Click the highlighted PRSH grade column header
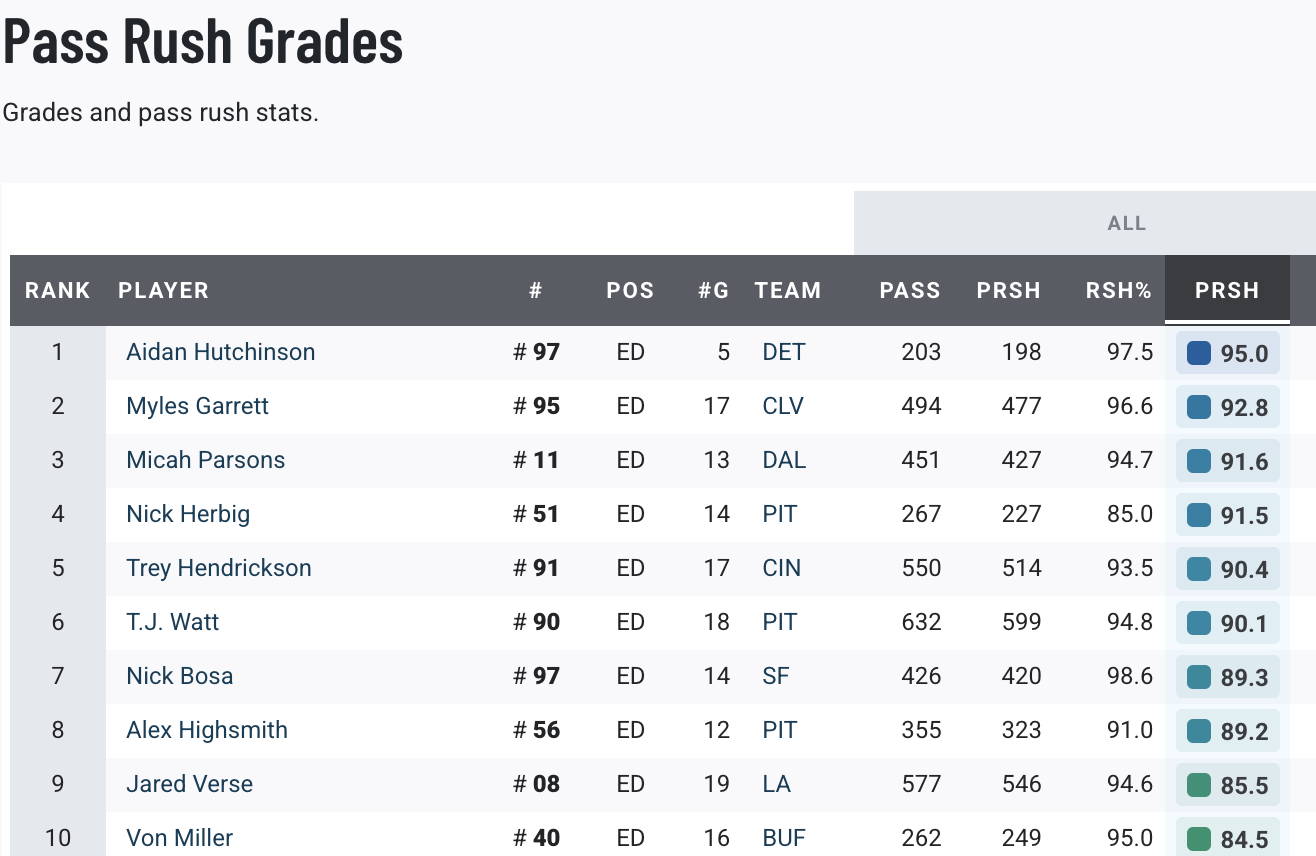The width and height of the screenshot is (1316, 856). click(1227, 291)
